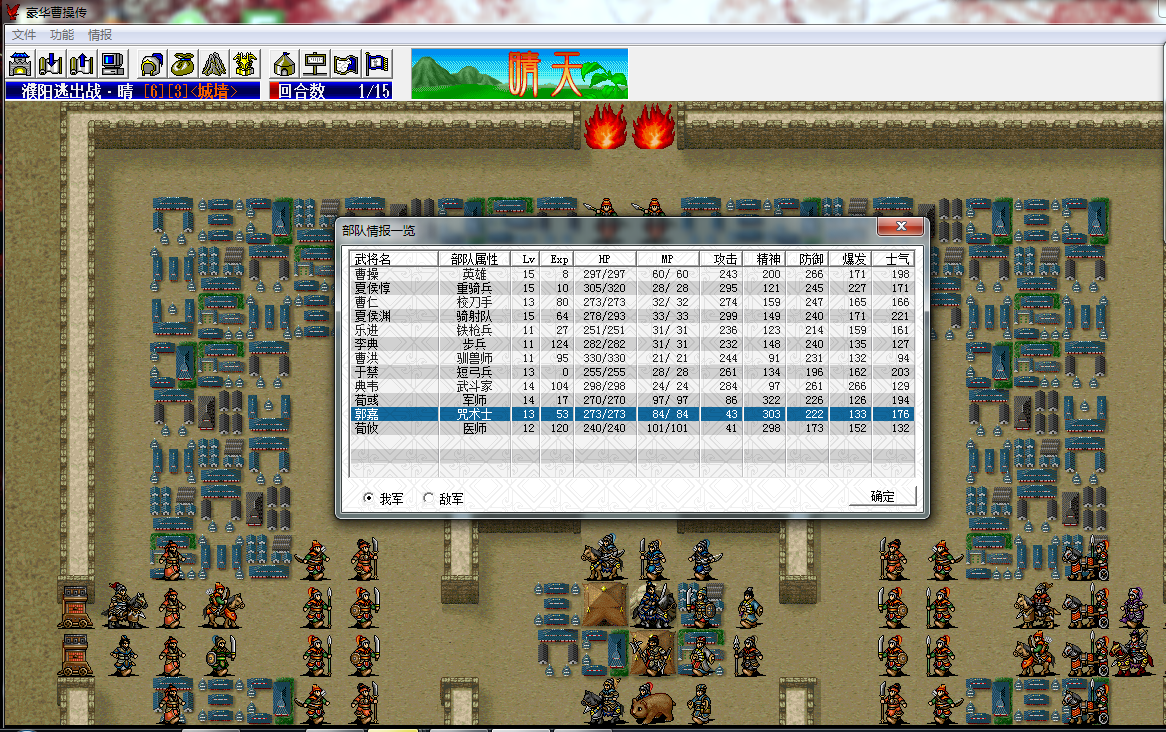Select the 乐进 row
1166x732 pixels.
(x=632, y=330)
